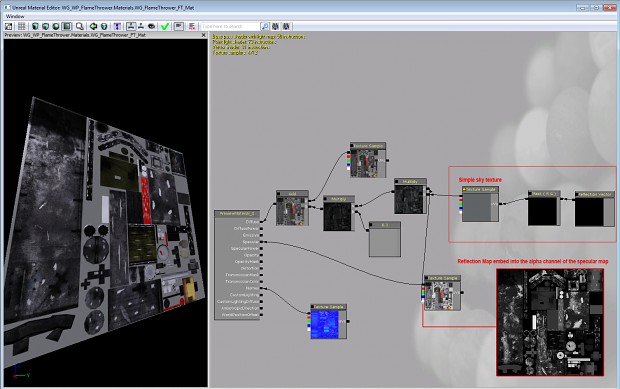Toggle preview square on upper-right Multiply node

pyautogui.click(x=397, y=181)
